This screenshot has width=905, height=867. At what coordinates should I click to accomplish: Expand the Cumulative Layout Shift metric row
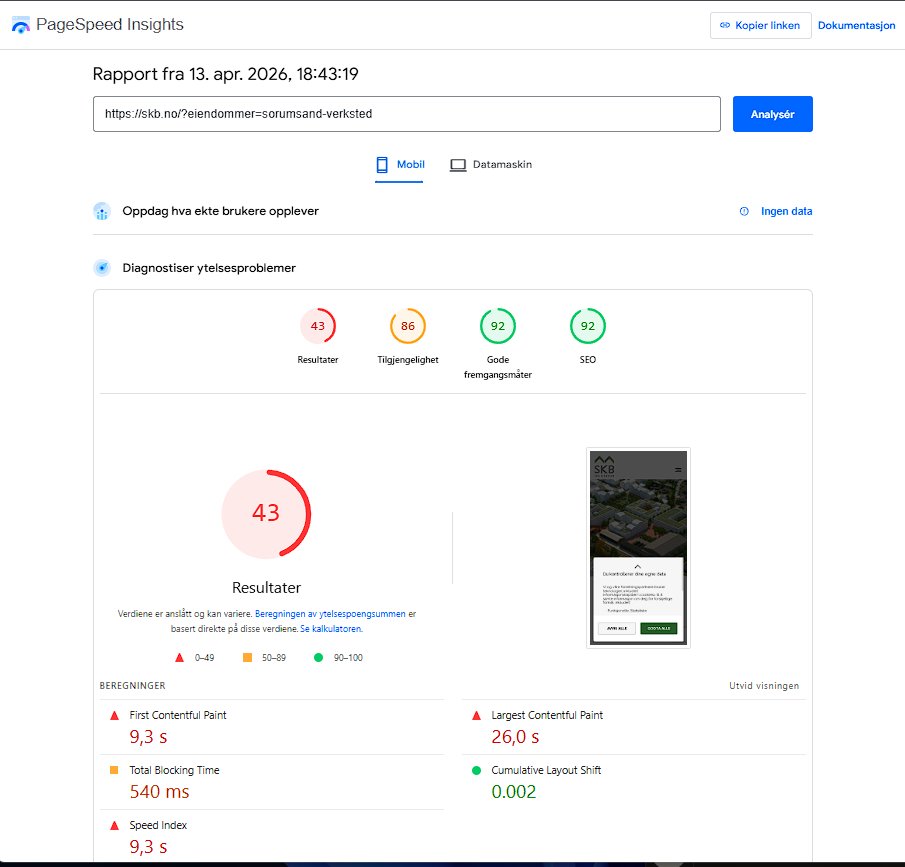pyautogui.click(x=635, y=780)
